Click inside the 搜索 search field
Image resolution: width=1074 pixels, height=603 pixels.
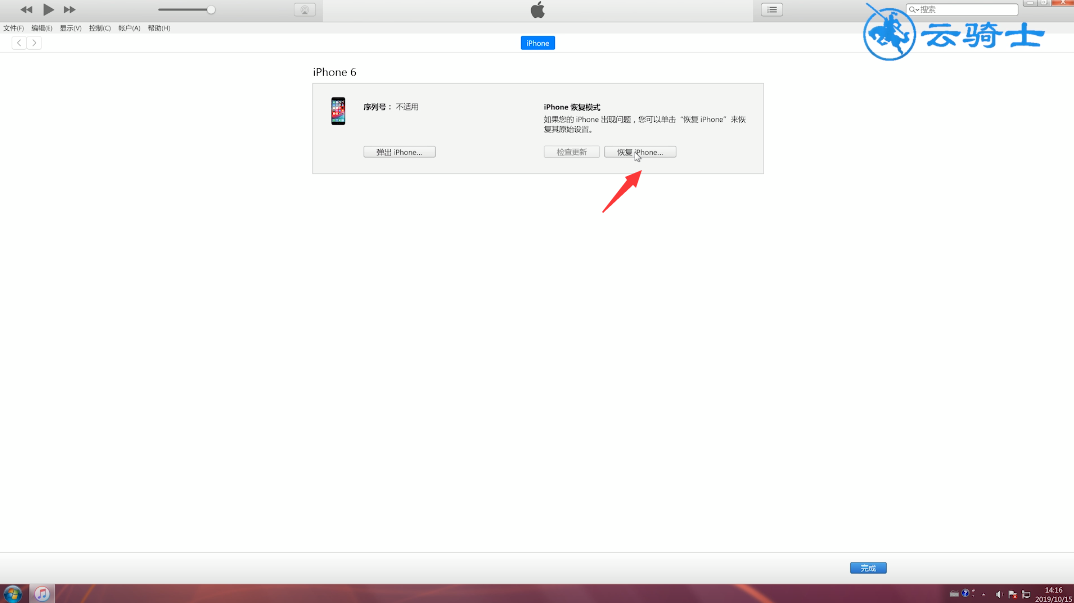pyautogui.click(x=962, y=10)
